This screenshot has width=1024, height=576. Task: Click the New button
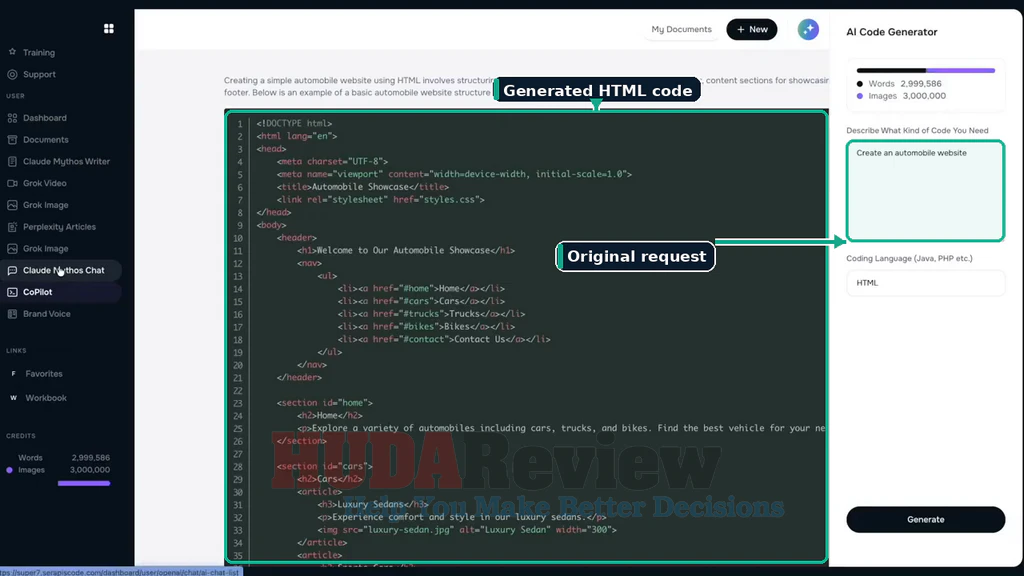click(752, 29)
